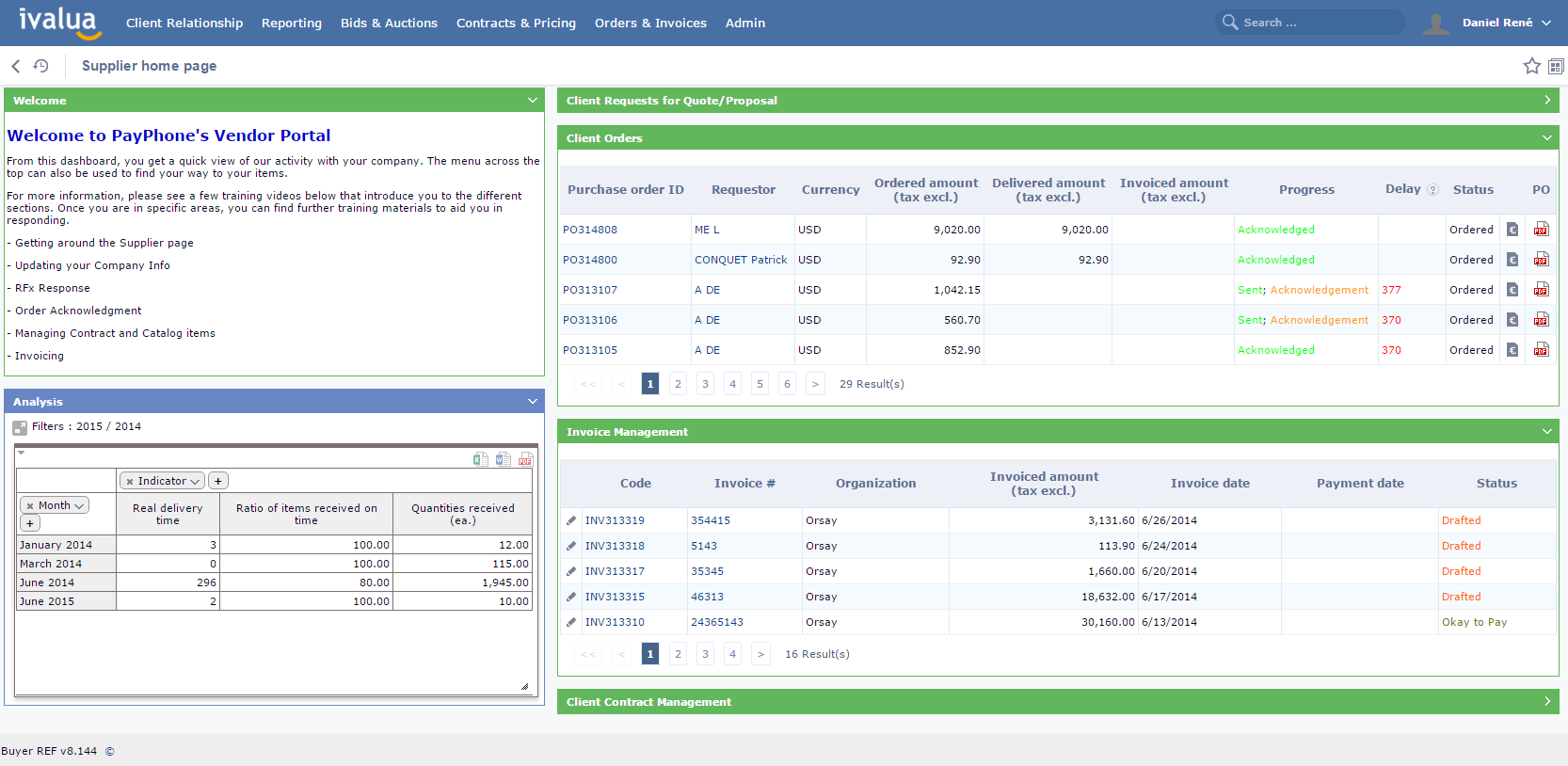Edit invoice INV313310 with pencil icon
This screenshot has width=1568, height=766.
[570, 622]
